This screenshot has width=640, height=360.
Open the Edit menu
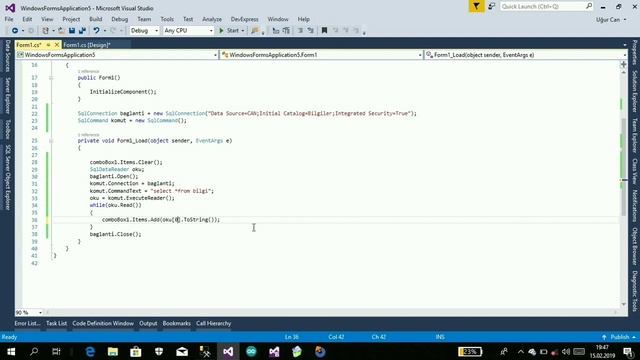pos(27,19)
